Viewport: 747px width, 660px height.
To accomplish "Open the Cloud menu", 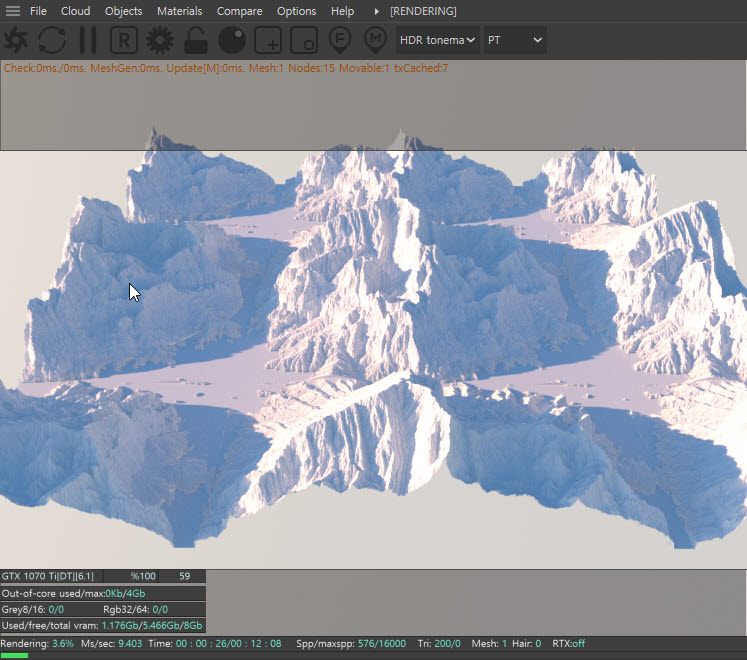I will (x=75, y=11).
